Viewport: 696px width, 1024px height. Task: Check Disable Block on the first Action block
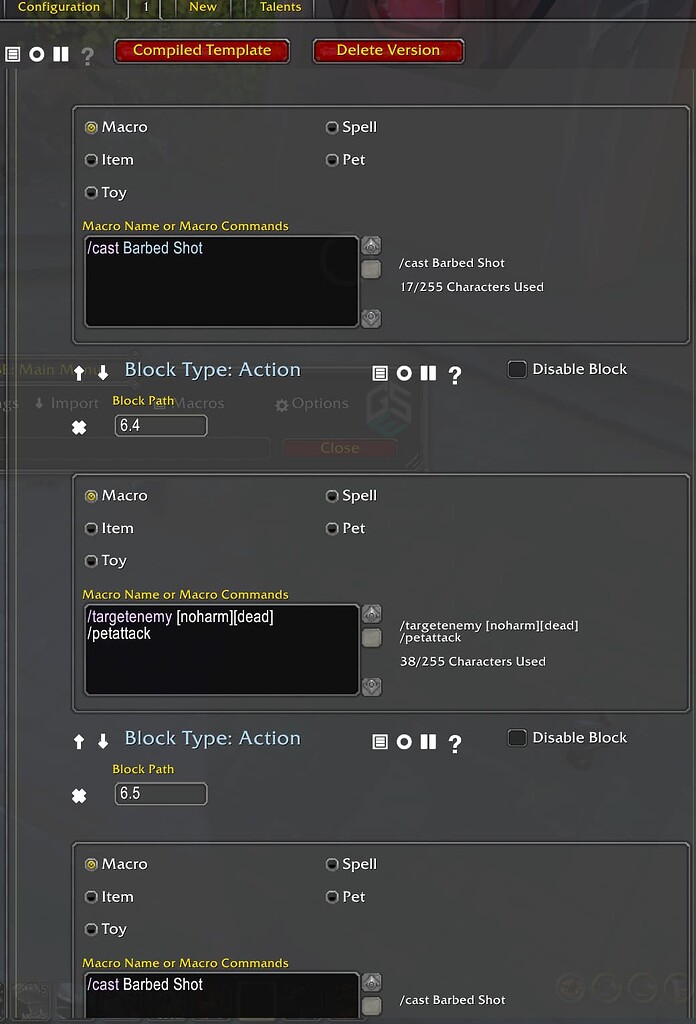pyautogui.click(x=517, y=369)
